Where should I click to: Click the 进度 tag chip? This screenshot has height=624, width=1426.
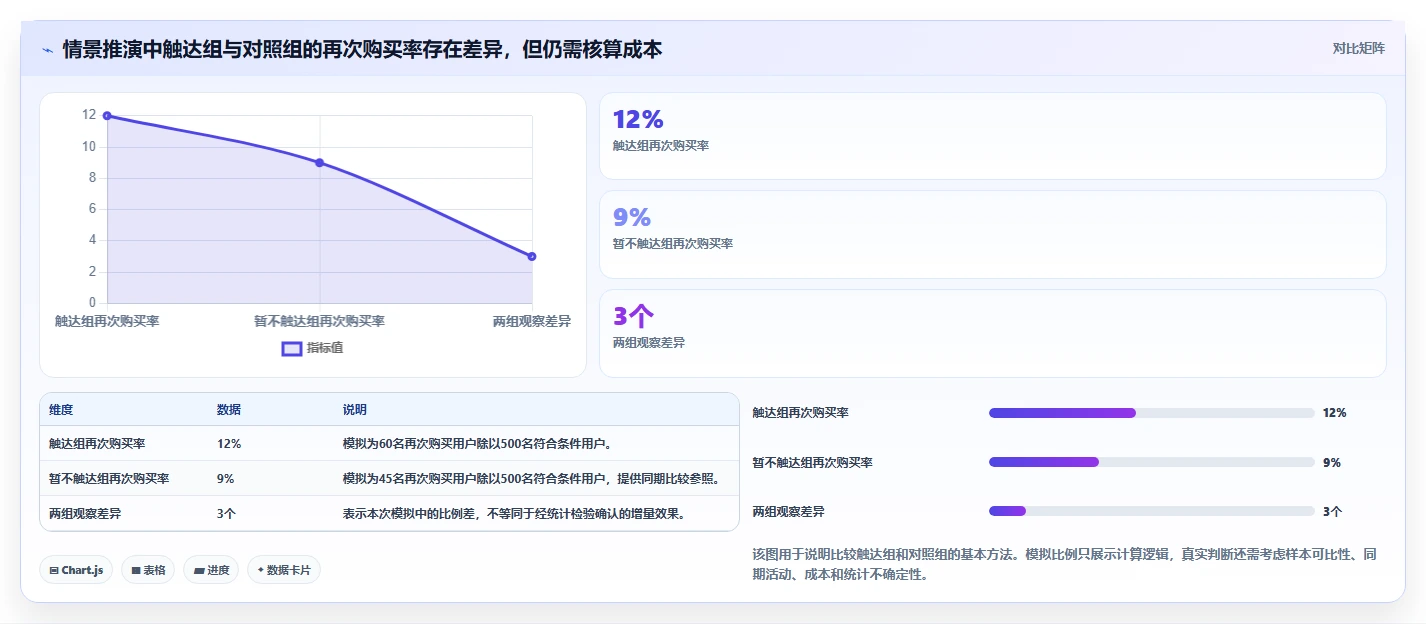click(x=211, y=570)
